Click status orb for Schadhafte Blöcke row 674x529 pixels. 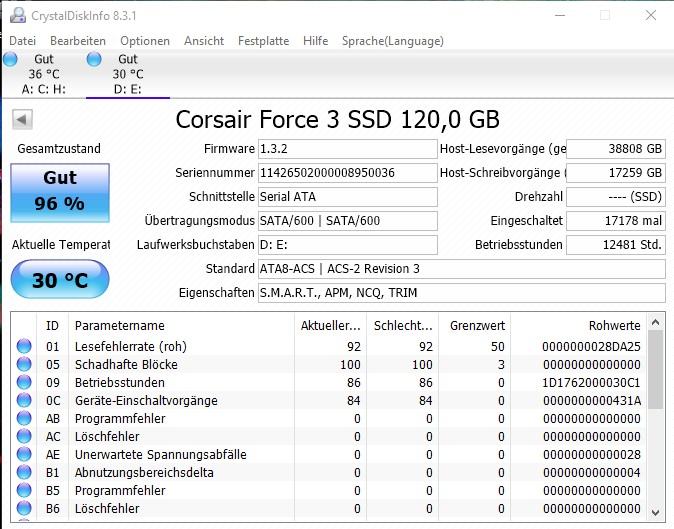[x=24, y=364]
